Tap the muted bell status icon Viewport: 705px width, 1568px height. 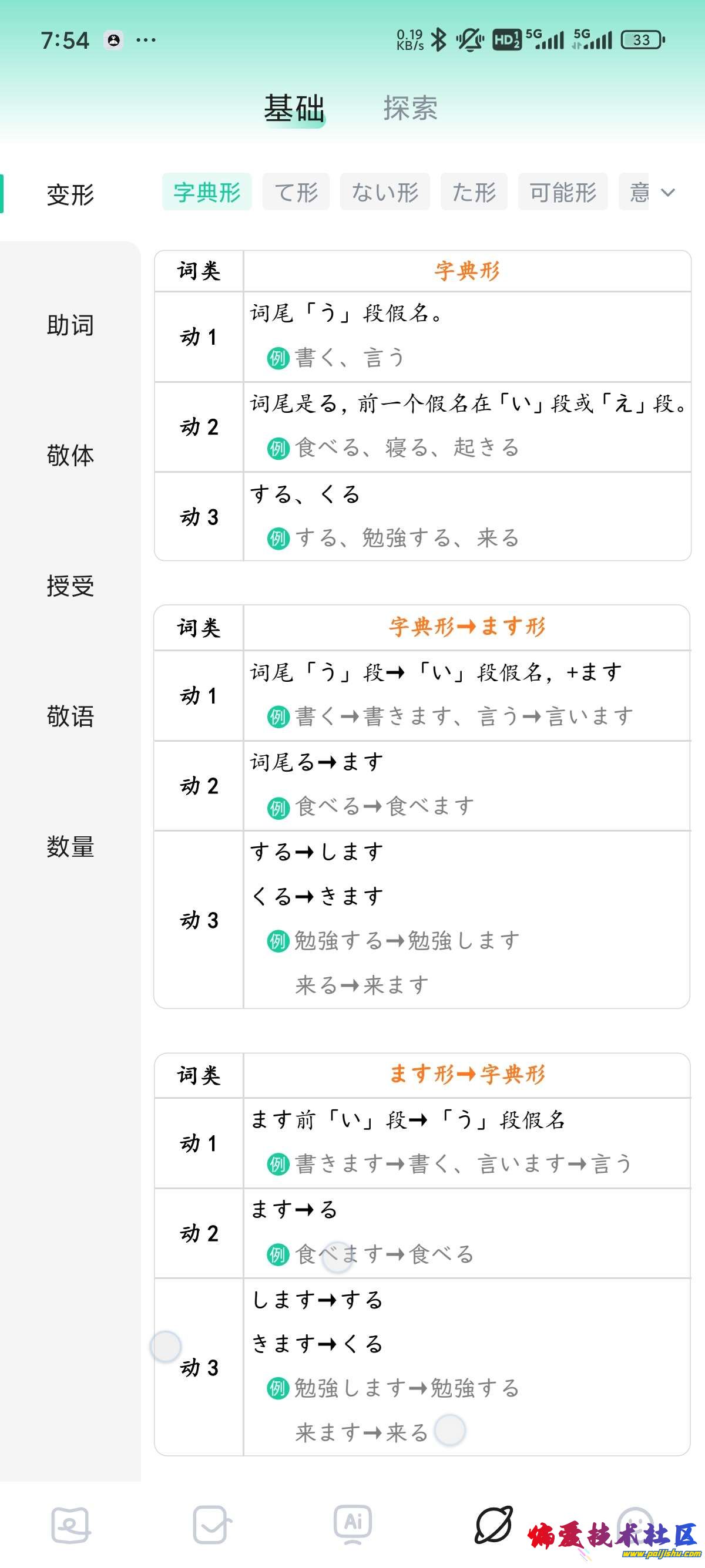click(469, 40)
